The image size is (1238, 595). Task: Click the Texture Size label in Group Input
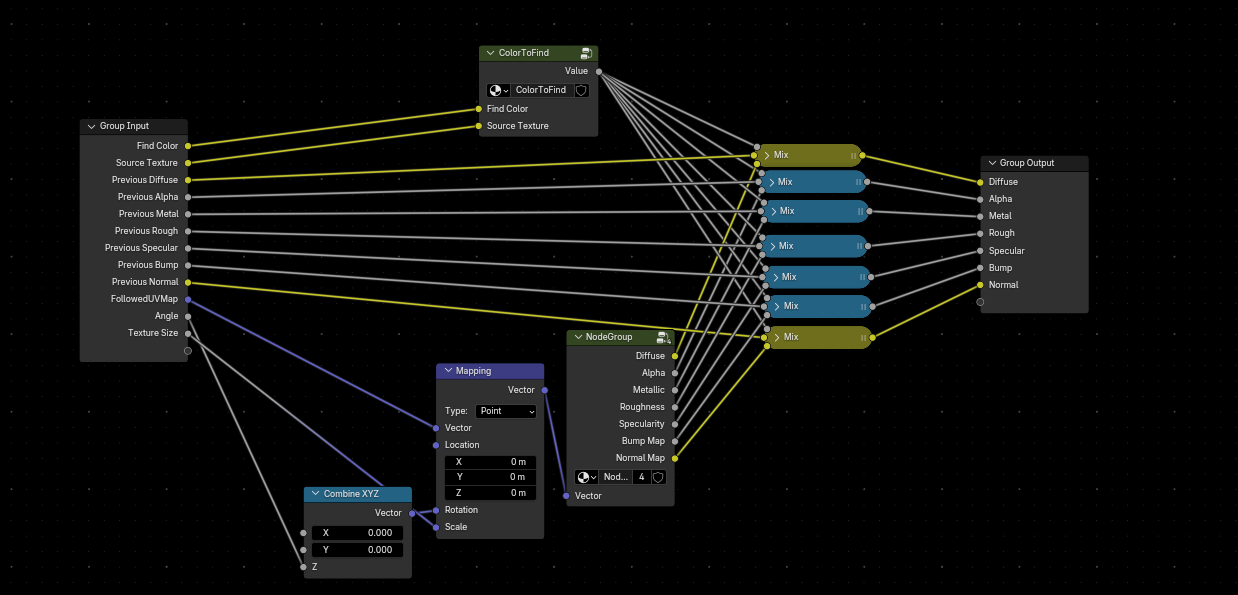click(x=153, y=333)
